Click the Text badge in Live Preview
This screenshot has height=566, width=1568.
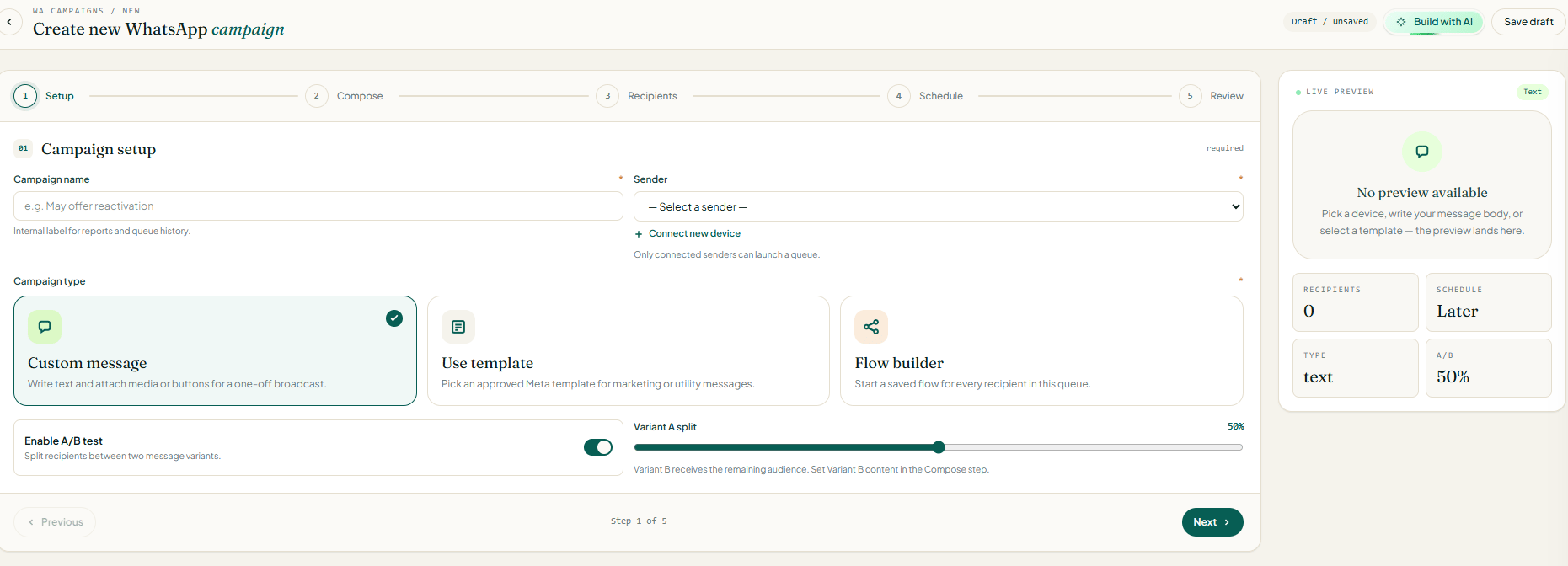click(1533, 92)
